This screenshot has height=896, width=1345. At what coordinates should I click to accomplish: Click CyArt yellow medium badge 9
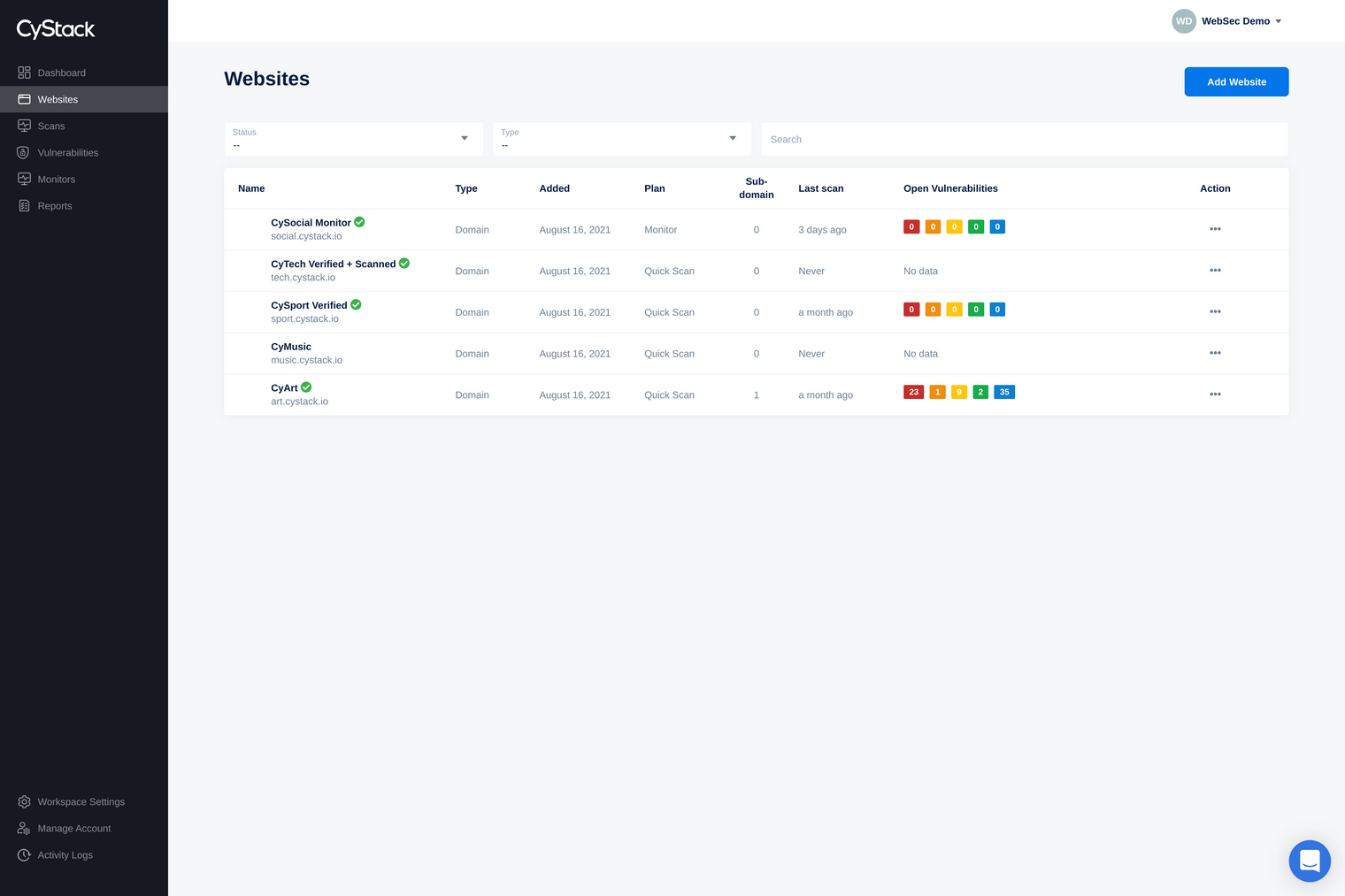pyautogui.click(x=959, y=392)
